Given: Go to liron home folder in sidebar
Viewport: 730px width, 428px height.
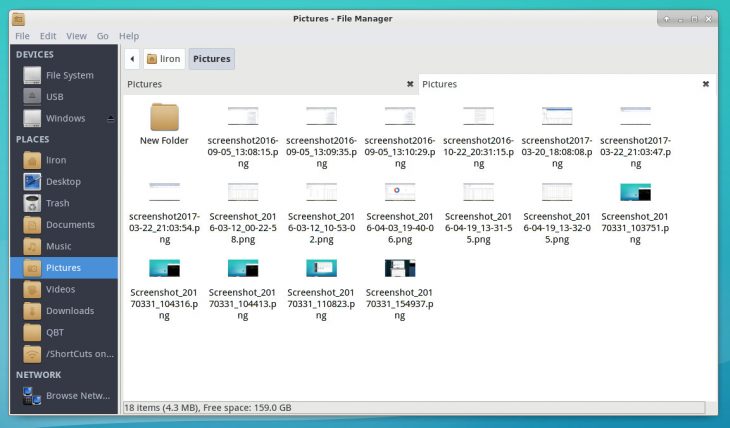Looking at the screenshot, I should (x=64, y=160).
